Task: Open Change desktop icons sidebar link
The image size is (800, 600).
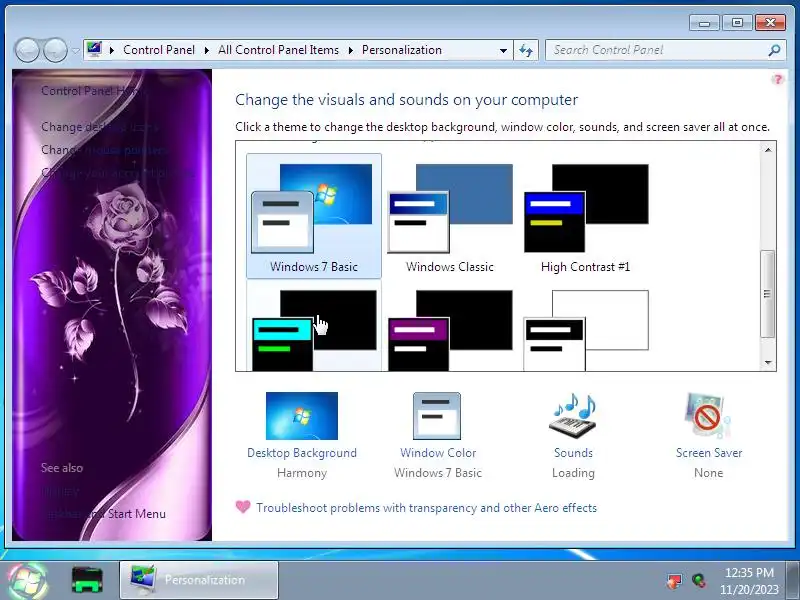Action: pos(99,127)
